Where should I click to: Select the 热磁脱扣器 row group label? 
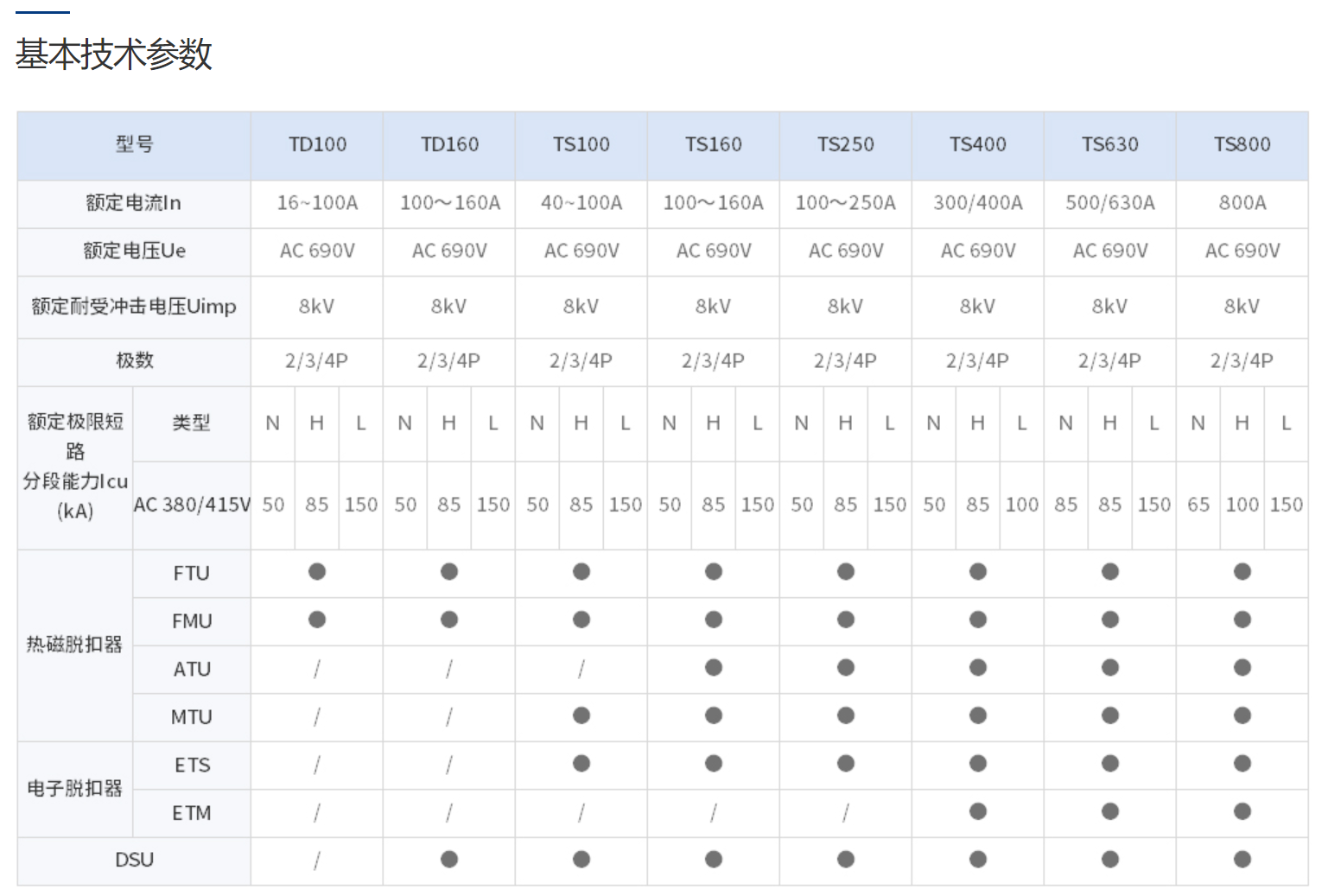(75, 645)
